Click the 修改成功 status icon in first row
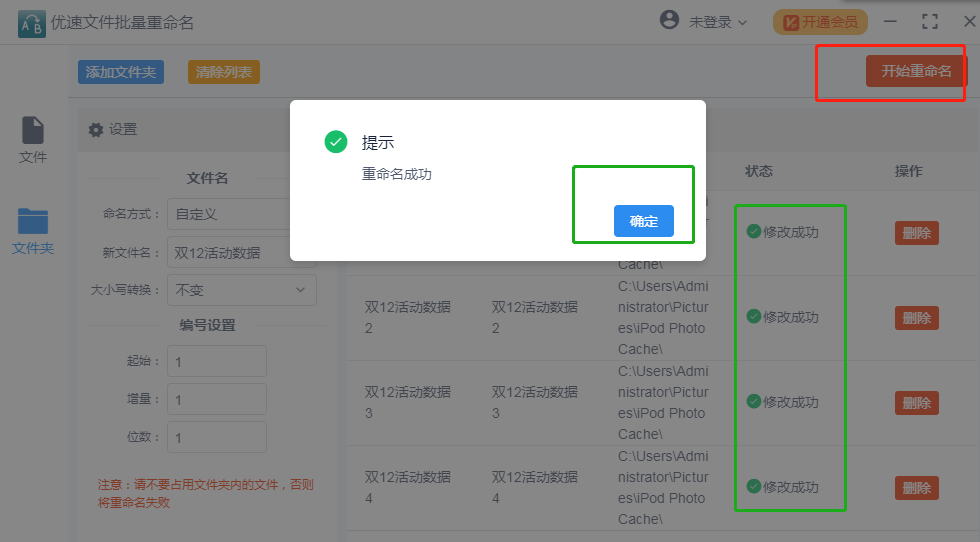The image size is (980, 542). click(x=754, y=231)
